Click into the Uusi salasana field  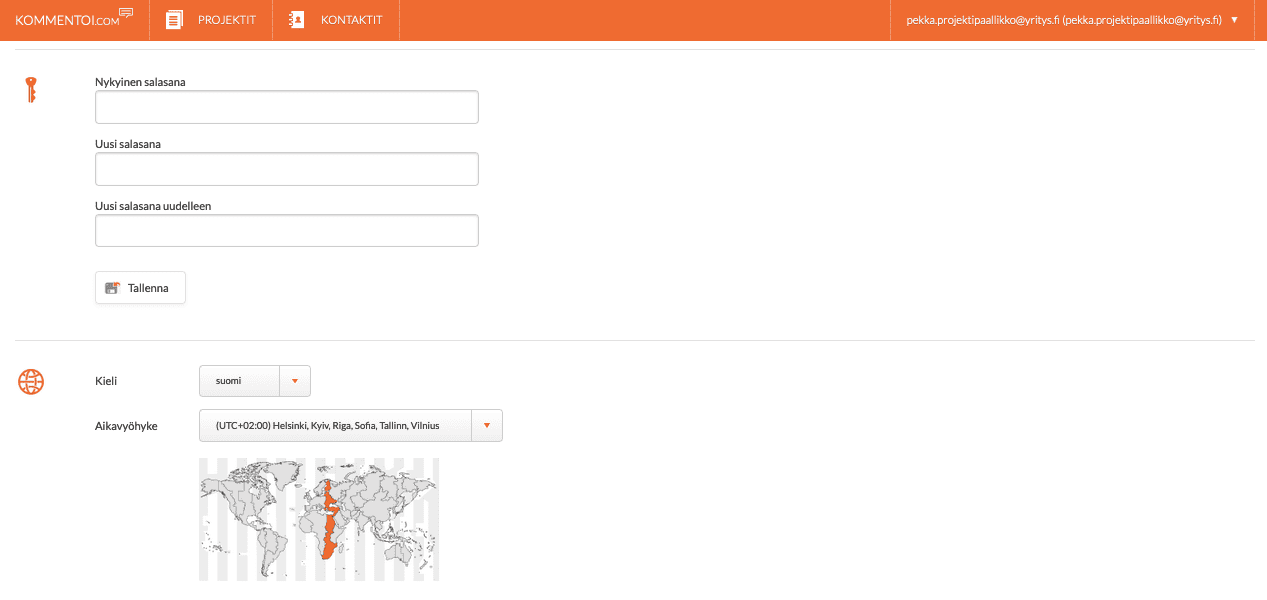pos(286,169)
